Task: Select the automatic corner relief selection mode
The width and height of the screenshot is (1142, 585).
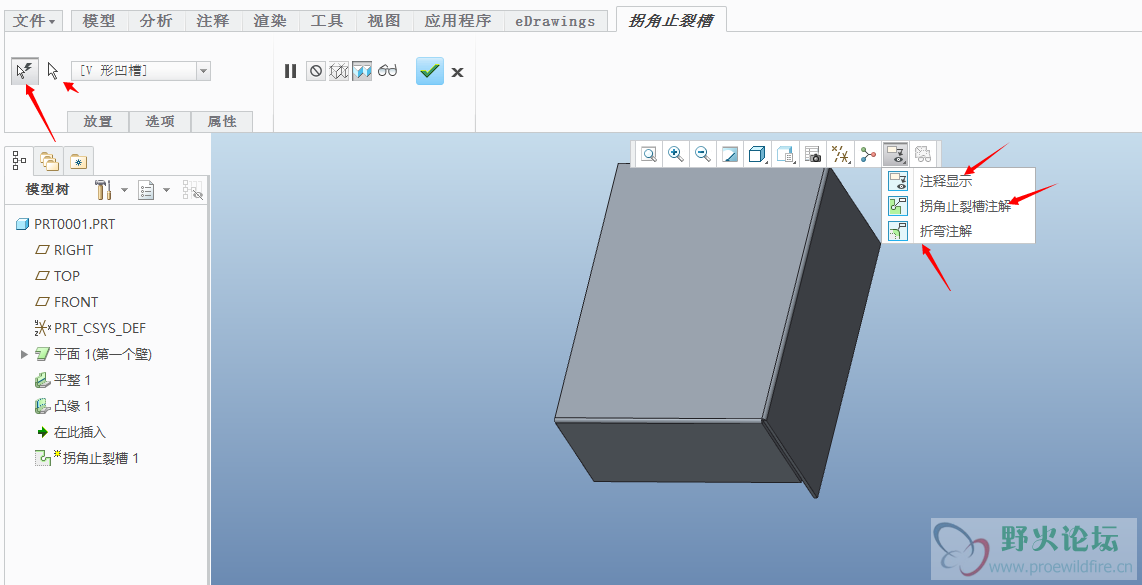Action: coord(25,71)
